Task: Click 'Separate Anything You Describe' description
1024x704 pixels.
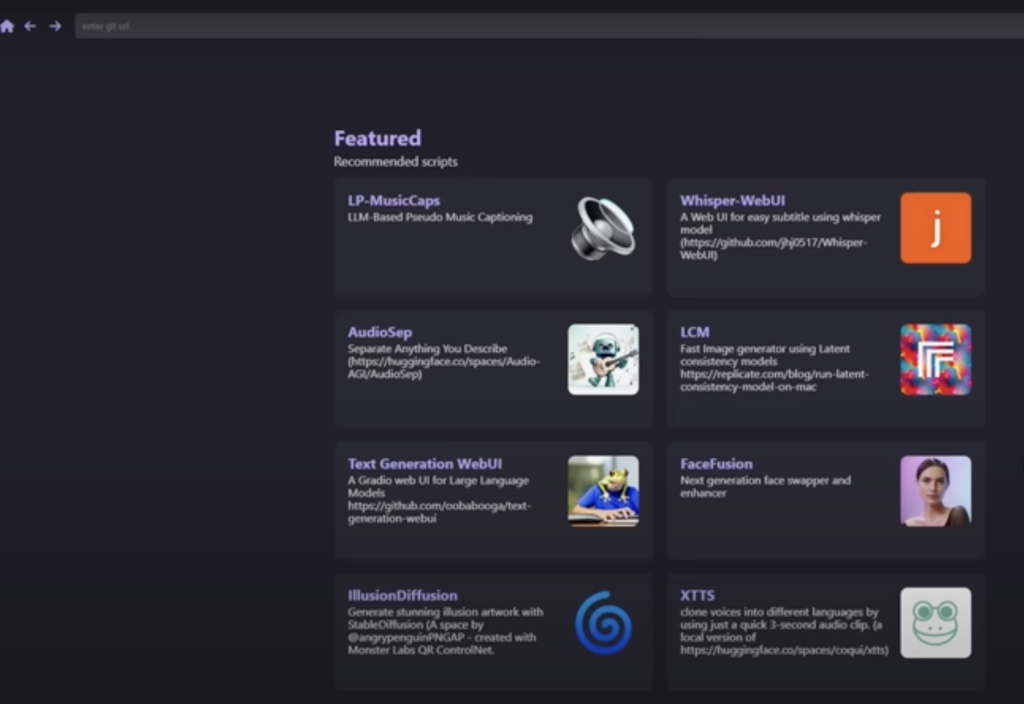Action: coord(427,349)
